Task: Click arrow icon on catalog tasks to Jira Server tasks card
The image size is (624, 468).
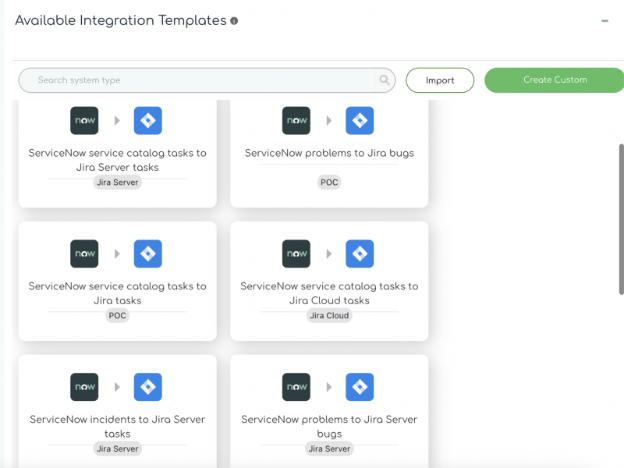Action: click(117, 121)
